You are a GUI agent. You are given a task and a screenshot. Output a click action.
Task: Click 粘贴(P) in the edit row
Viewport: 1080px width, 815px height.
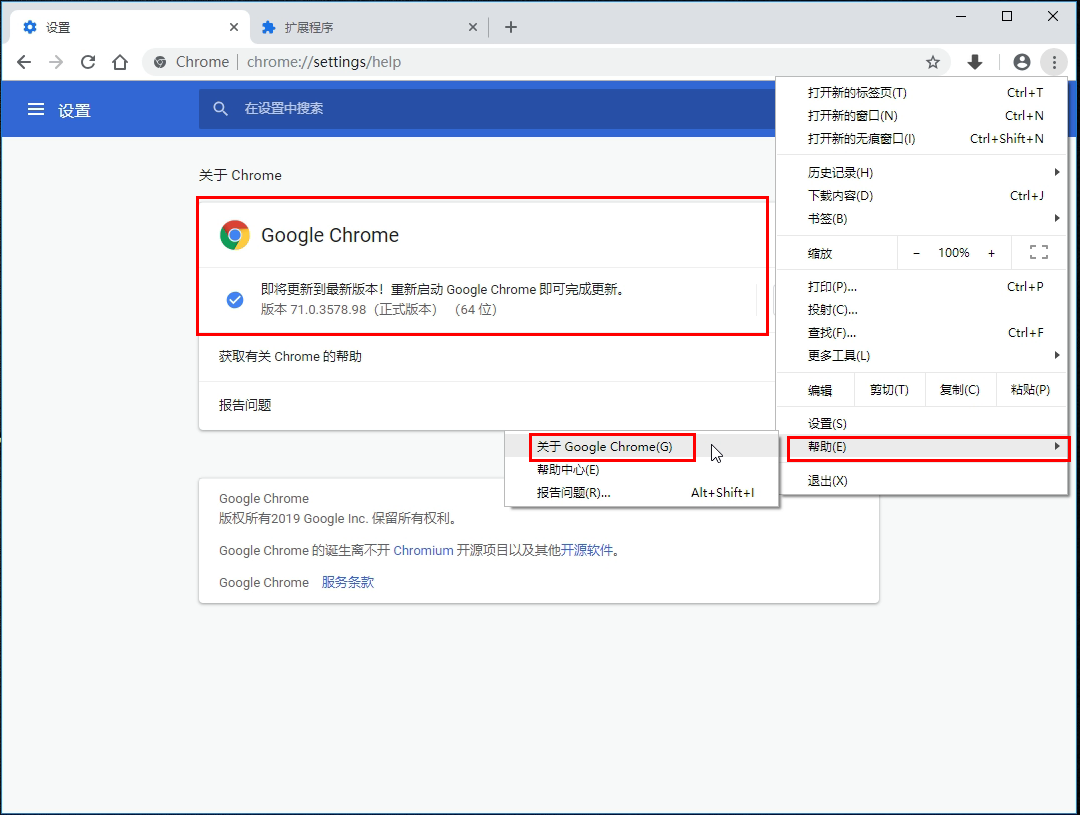click(x=1030, y=390)
